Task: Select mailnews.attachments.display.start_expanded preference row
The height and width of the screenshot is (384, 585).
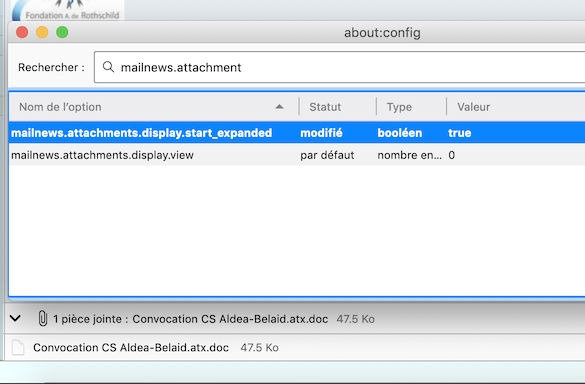Action: (x=297, y=133)
